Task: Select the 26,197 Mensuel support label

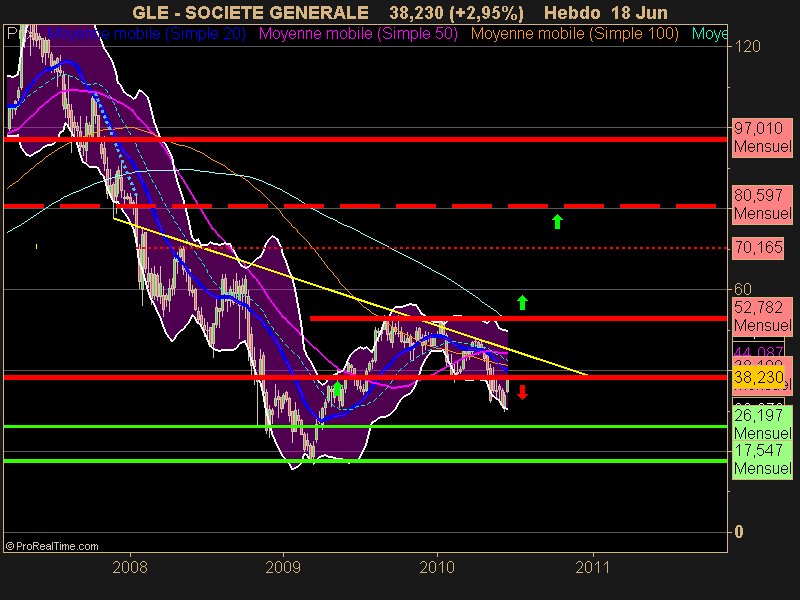Action: coord(762,424)
